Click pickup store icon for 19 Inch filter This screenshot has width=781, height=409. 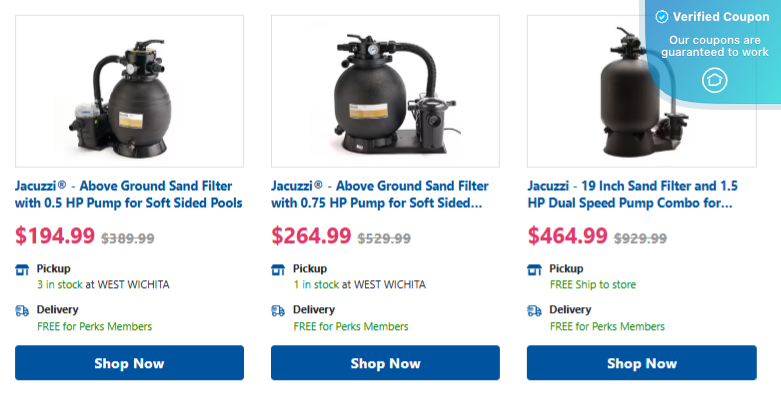(534, 269)
